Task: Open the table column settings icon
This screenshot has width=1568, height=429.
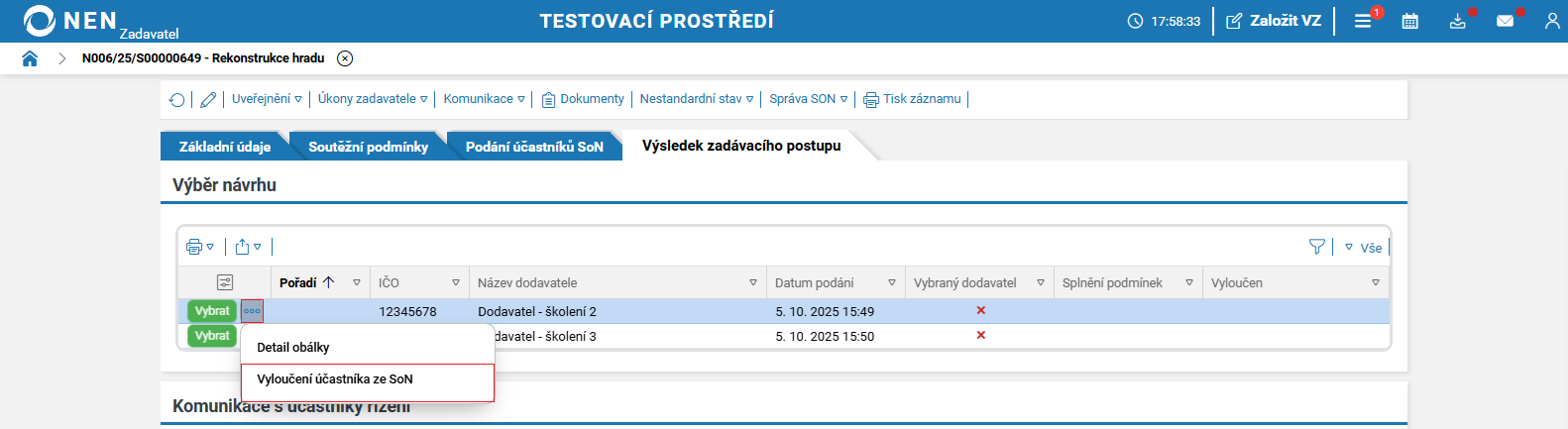Action: [225, 282]
